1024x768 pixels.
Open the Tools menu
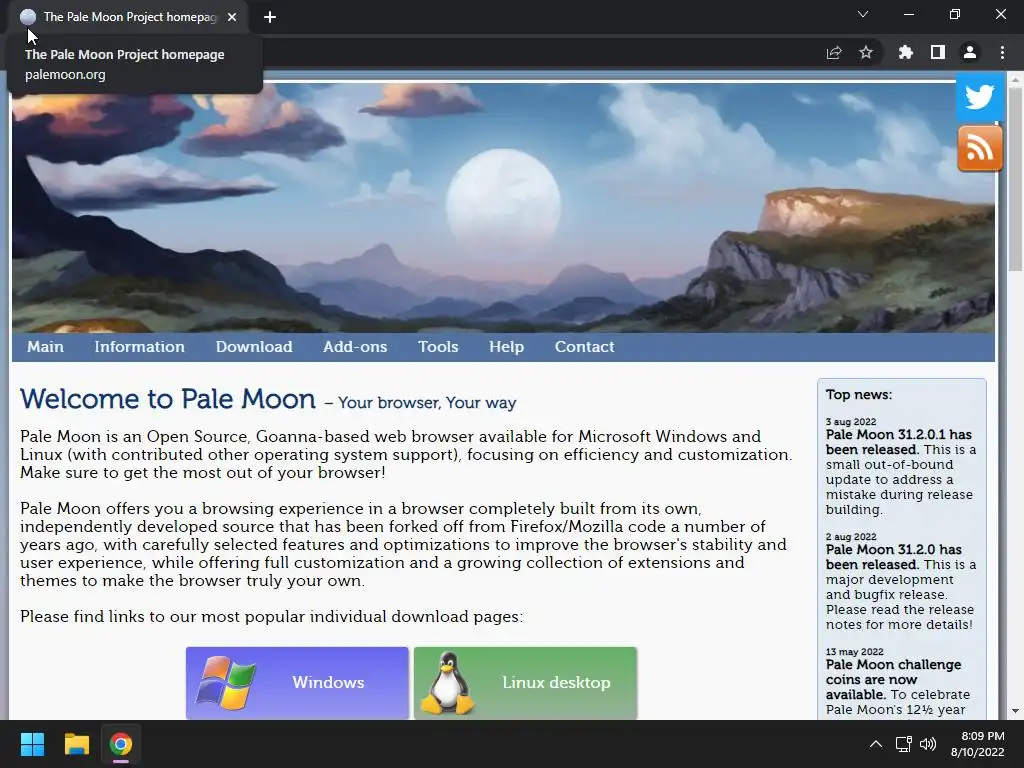click(438, 347)
